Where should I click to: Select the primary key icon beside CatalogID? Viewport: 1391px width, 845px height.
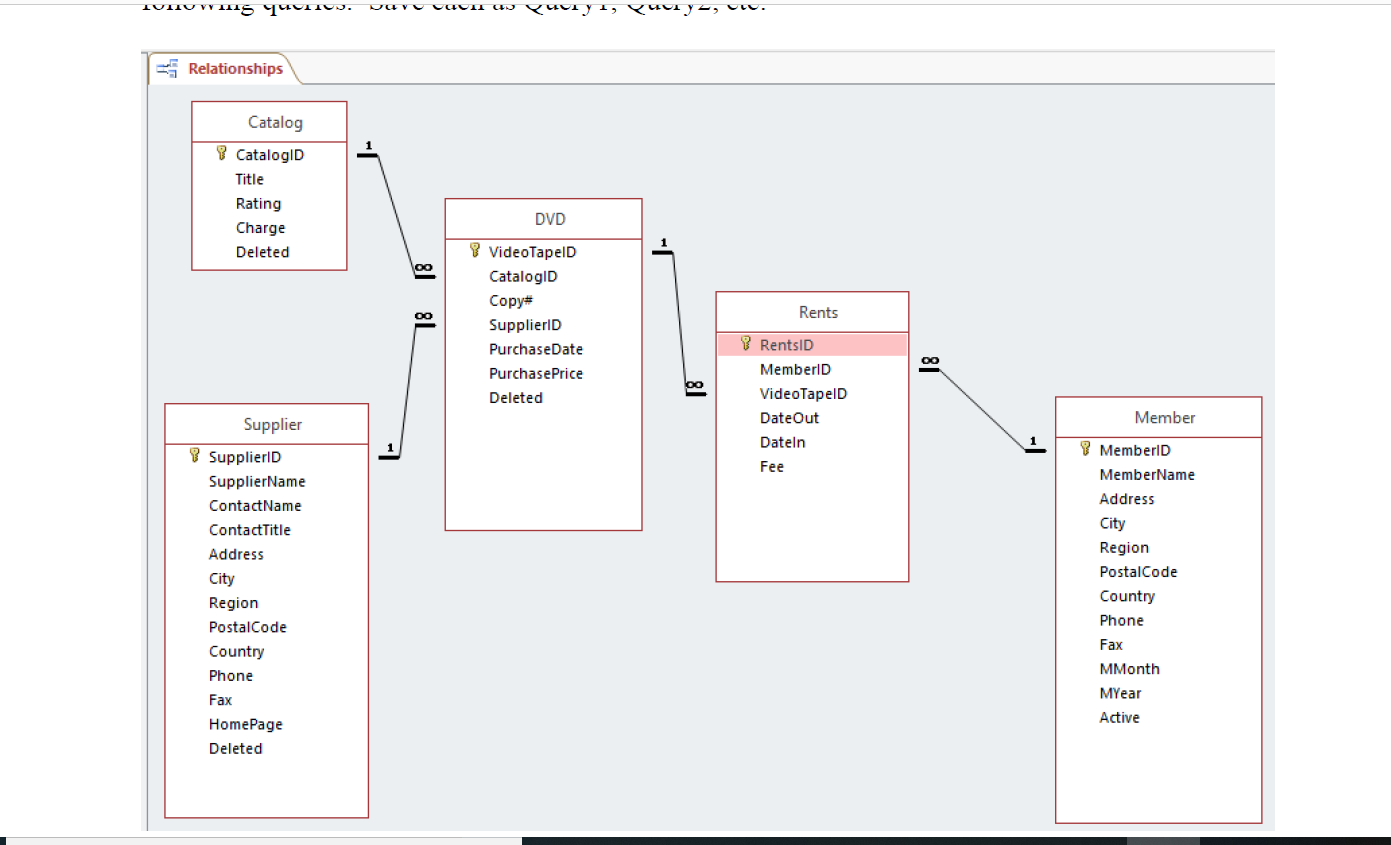click(222, 155)
